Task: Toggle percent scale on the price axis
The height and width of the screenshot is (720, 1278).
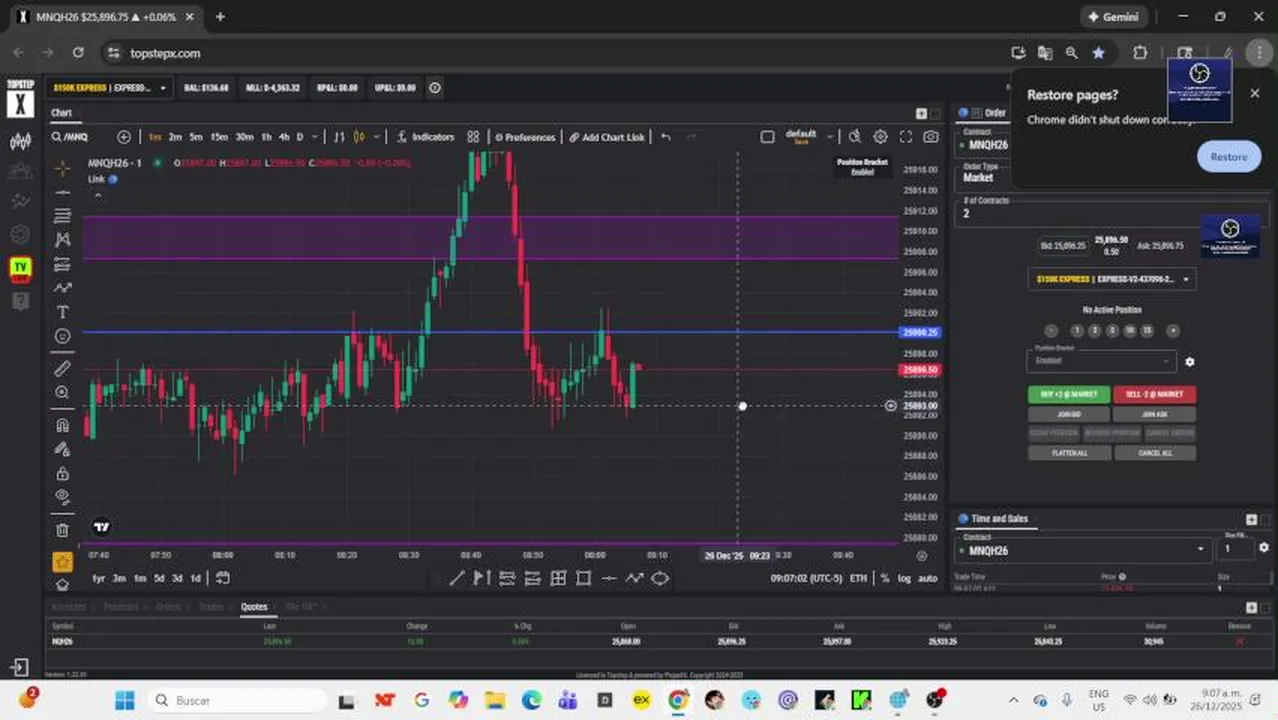Action: (884, 578)
